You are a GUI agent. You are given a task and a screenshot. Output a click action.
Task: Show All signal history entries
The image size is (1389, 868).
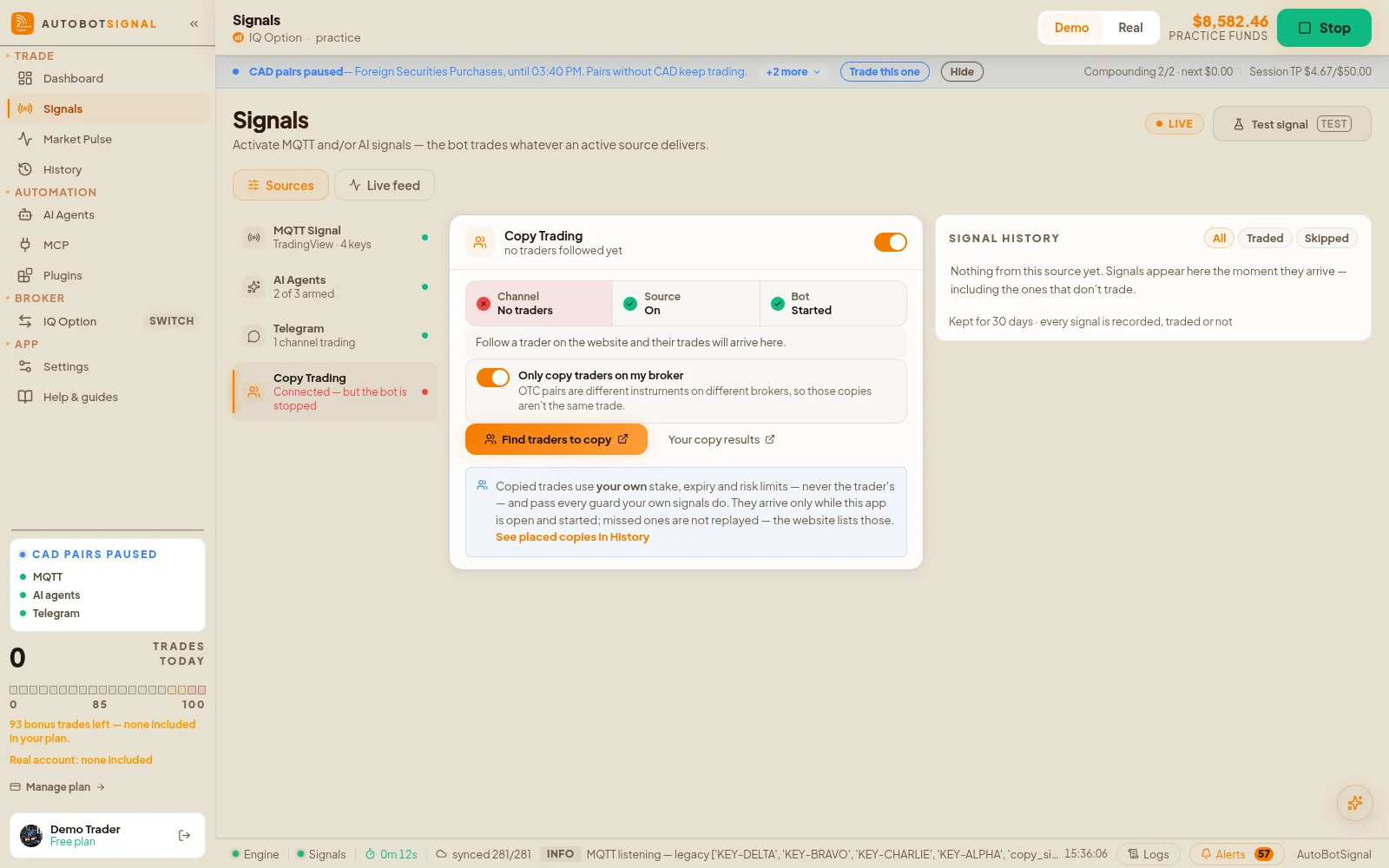click(1219, 238)
